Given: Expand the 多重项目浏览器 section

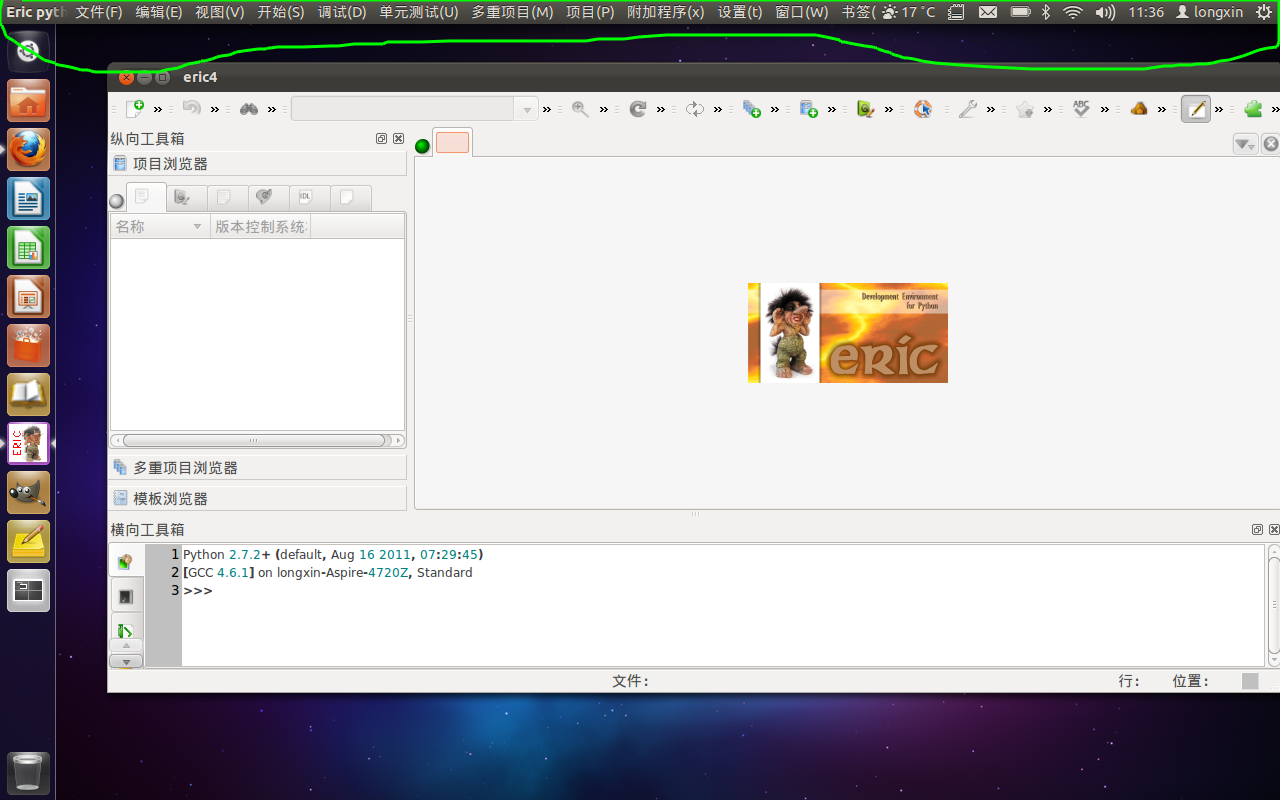Looking at the screenshot, I should (x=258, y=467).
